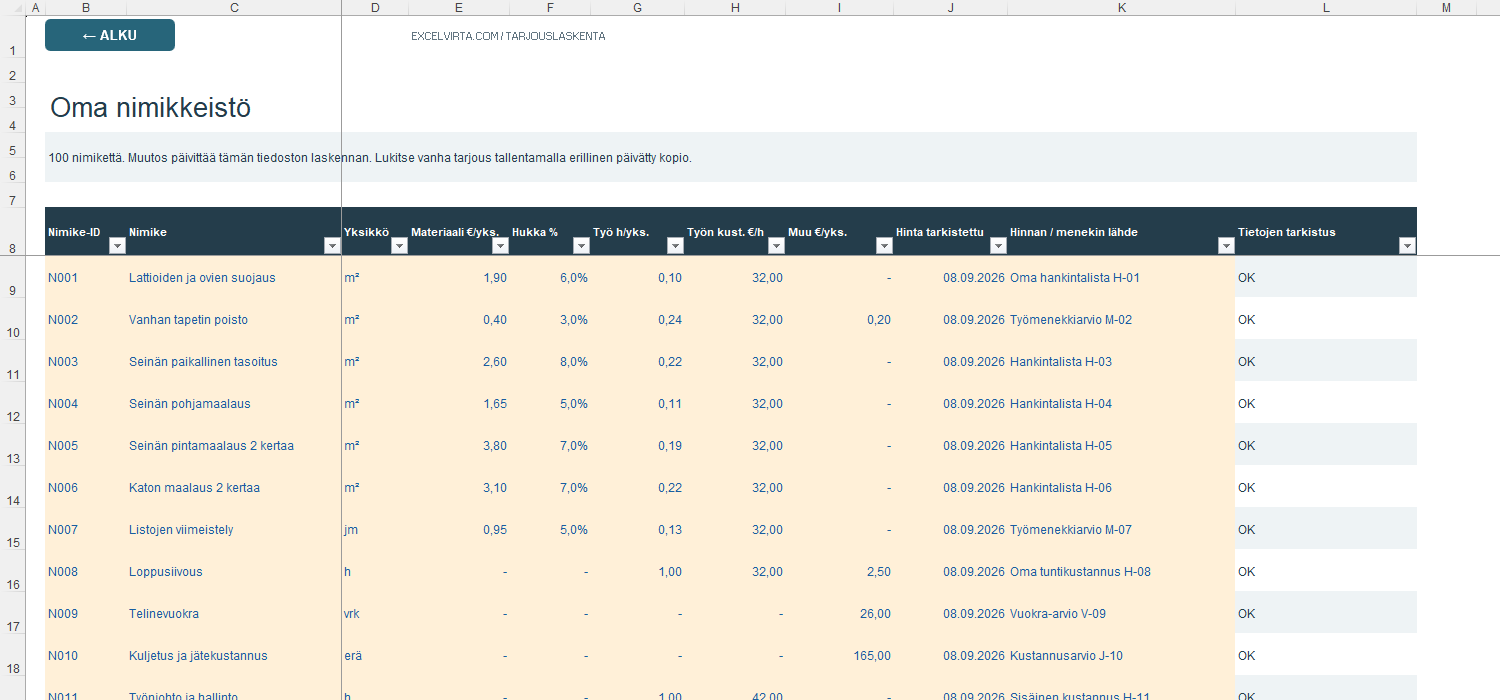This screenshot has height=700, width=1500.
Task: Open the Työn kust. €/h filter dropdown
Action: click(776, 246)
